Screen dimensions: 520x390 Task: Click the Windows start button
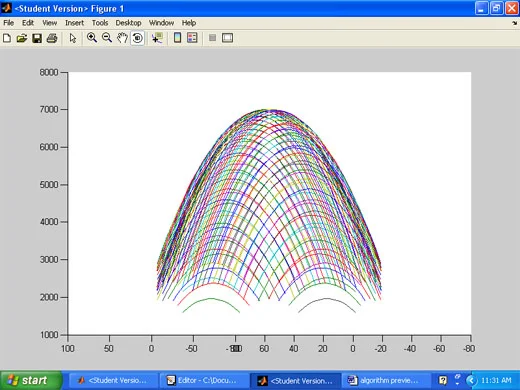[x=31, y=380]
